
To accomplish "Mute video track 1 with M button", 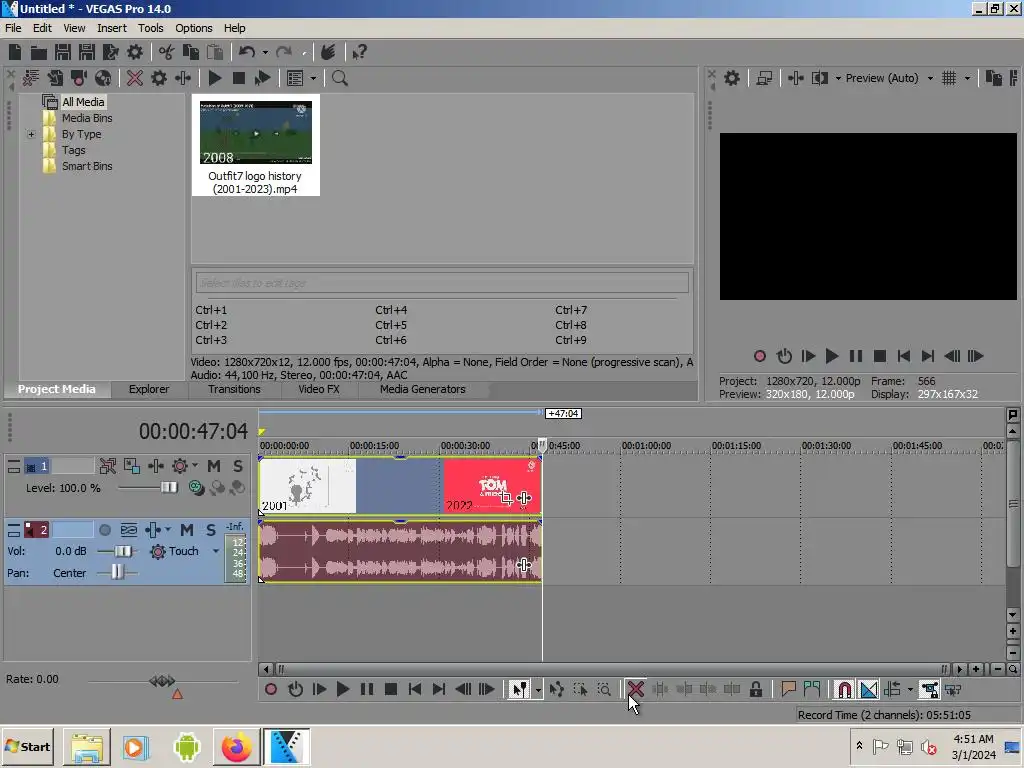I will click(214, 466).
